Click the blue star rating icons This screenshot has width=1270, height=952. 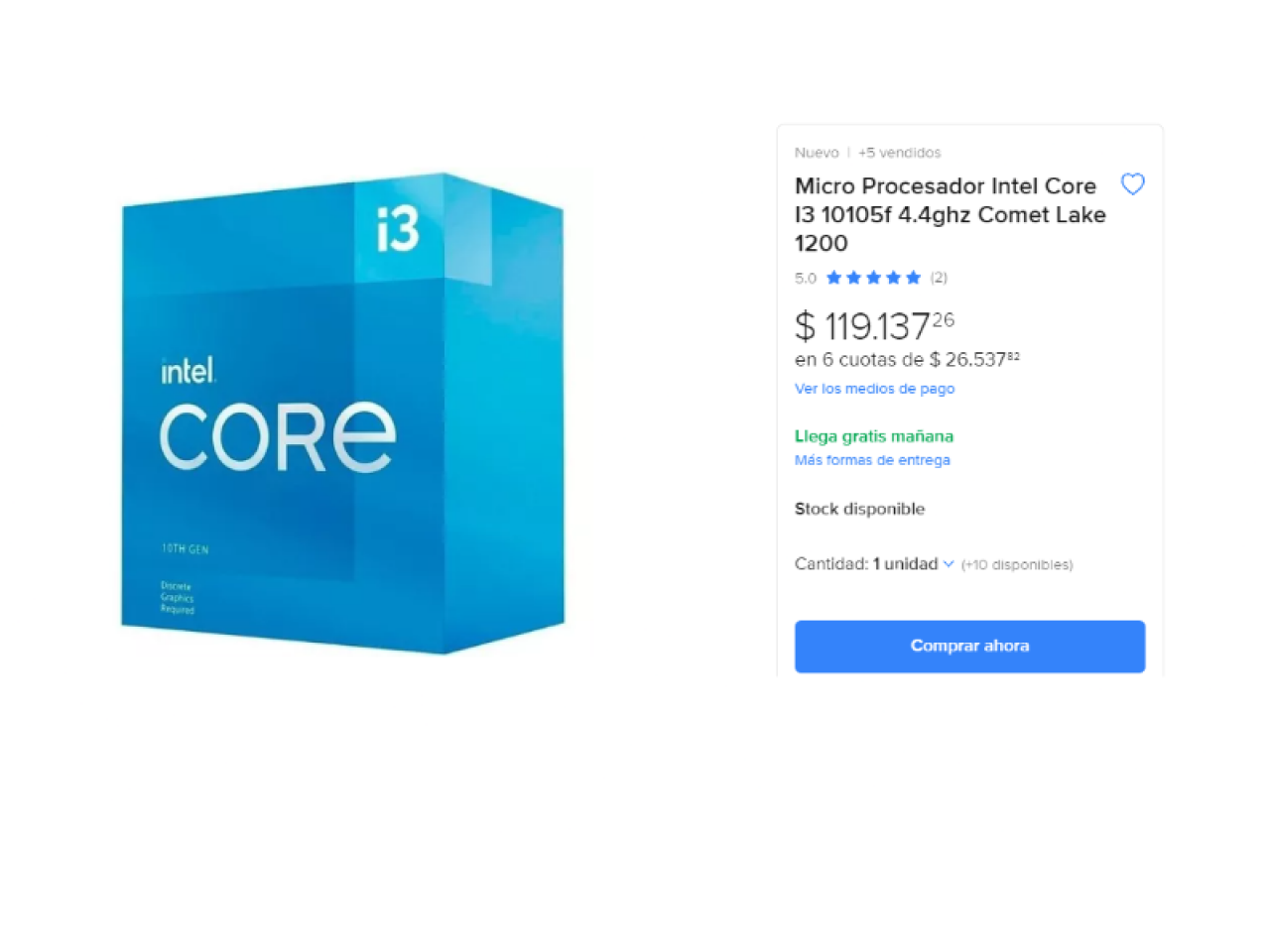pyautogui.click(x=874, y=278)
